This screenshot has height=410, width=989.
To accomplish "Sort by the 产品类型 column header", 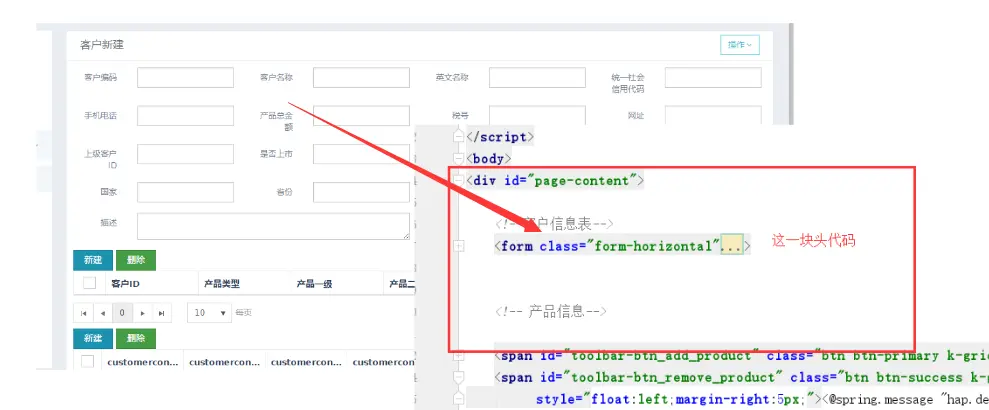I will click(222, 284).
